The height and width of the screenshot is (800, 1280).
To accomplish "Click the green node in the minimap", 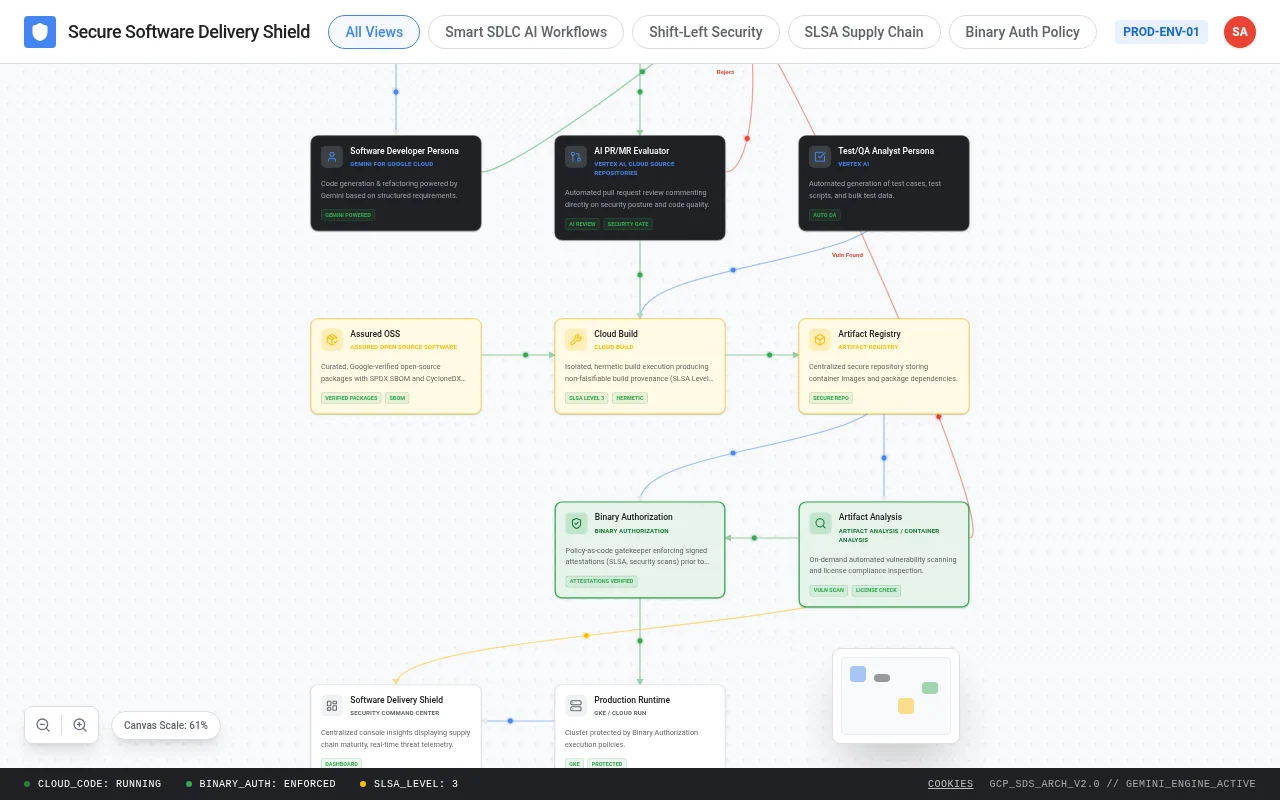I will point(930,688).
